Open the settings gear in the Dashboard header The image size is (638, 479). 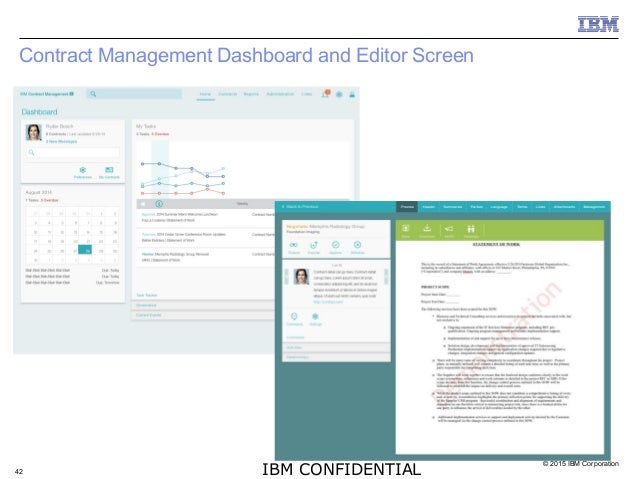tap(339, 94)
